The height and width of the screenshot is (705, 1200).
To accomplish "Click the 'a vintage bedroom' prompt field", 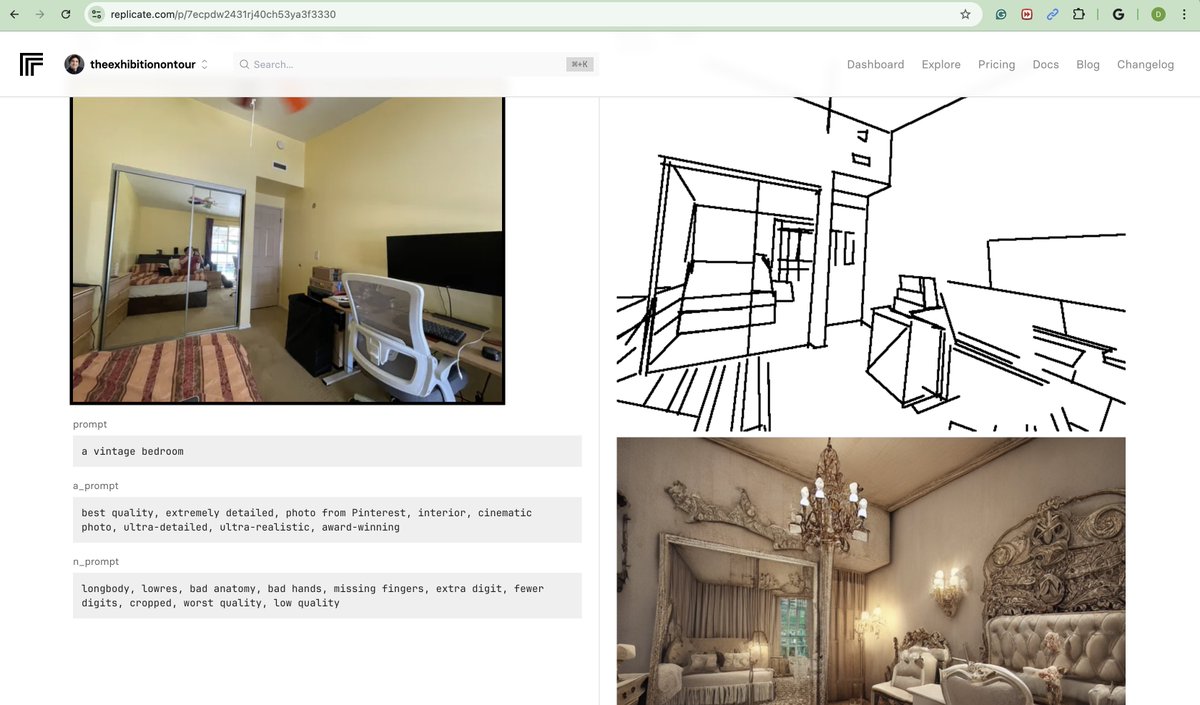I will 327,451.
